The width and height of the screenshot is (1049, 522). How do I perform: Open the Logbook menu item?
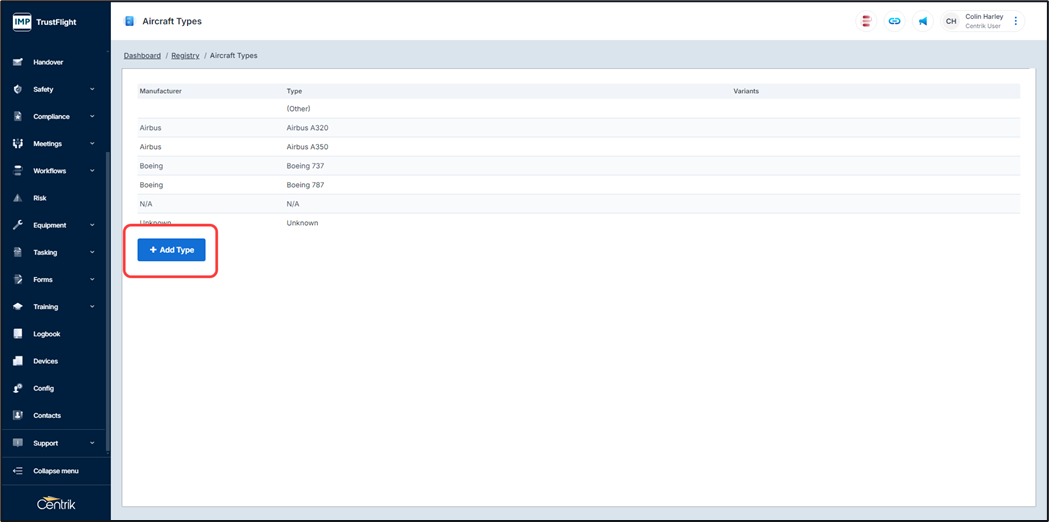click(47, 334)
